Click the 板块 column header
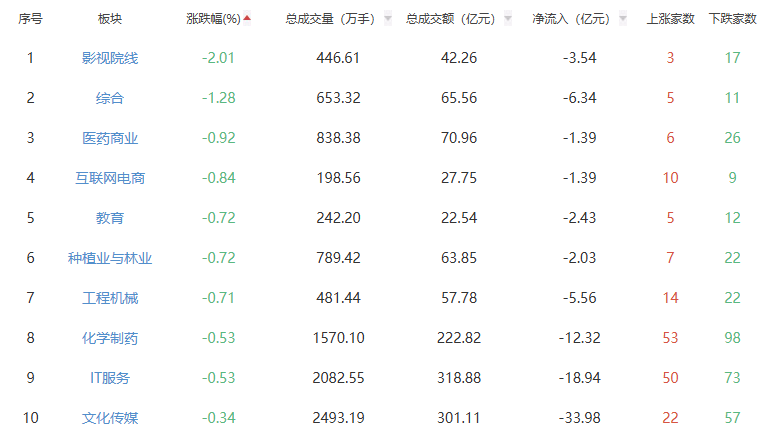781x439 pixels. pyautogui.click(x=110, y=19)
